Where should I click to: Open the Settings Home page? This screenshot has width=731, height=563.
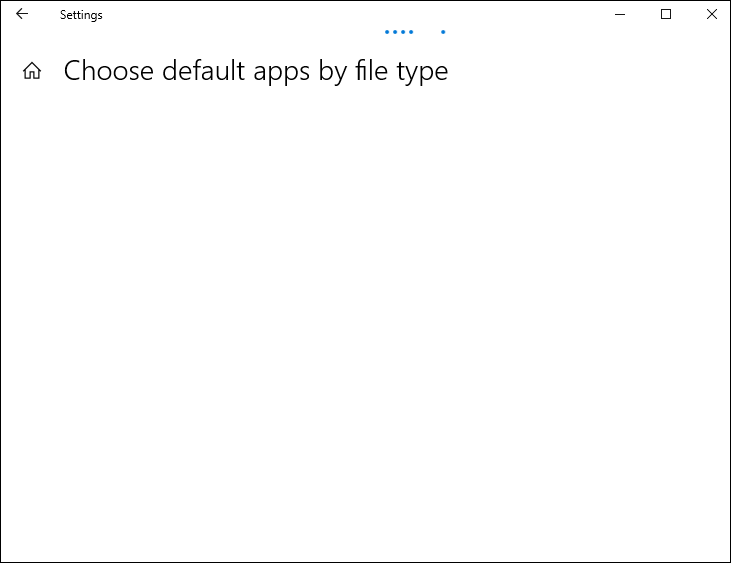pyautogui.click(x=32, y=71)
